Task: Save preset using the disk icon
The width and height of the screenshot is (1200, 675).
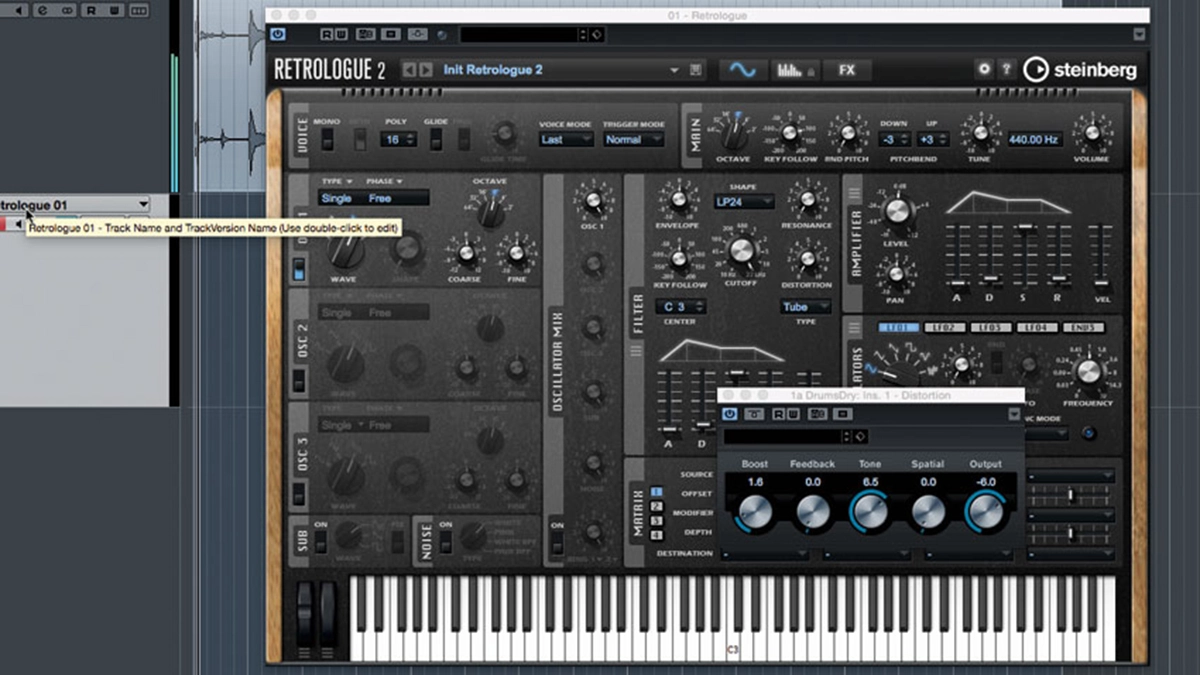Action: [x=696, y=70]
